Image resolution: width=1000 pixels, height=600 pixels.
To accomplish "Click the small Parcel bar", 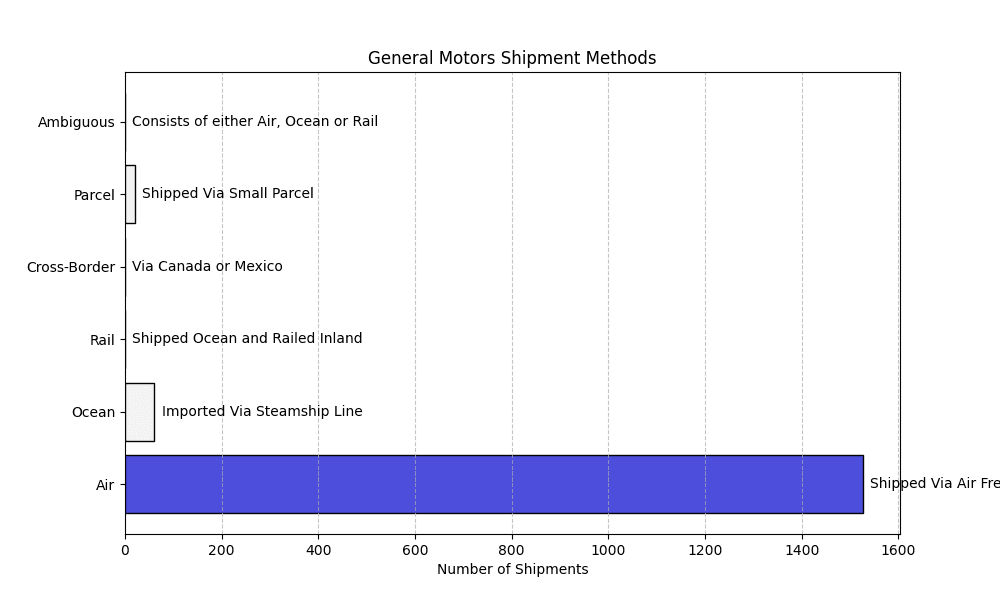I will point(130,194).
